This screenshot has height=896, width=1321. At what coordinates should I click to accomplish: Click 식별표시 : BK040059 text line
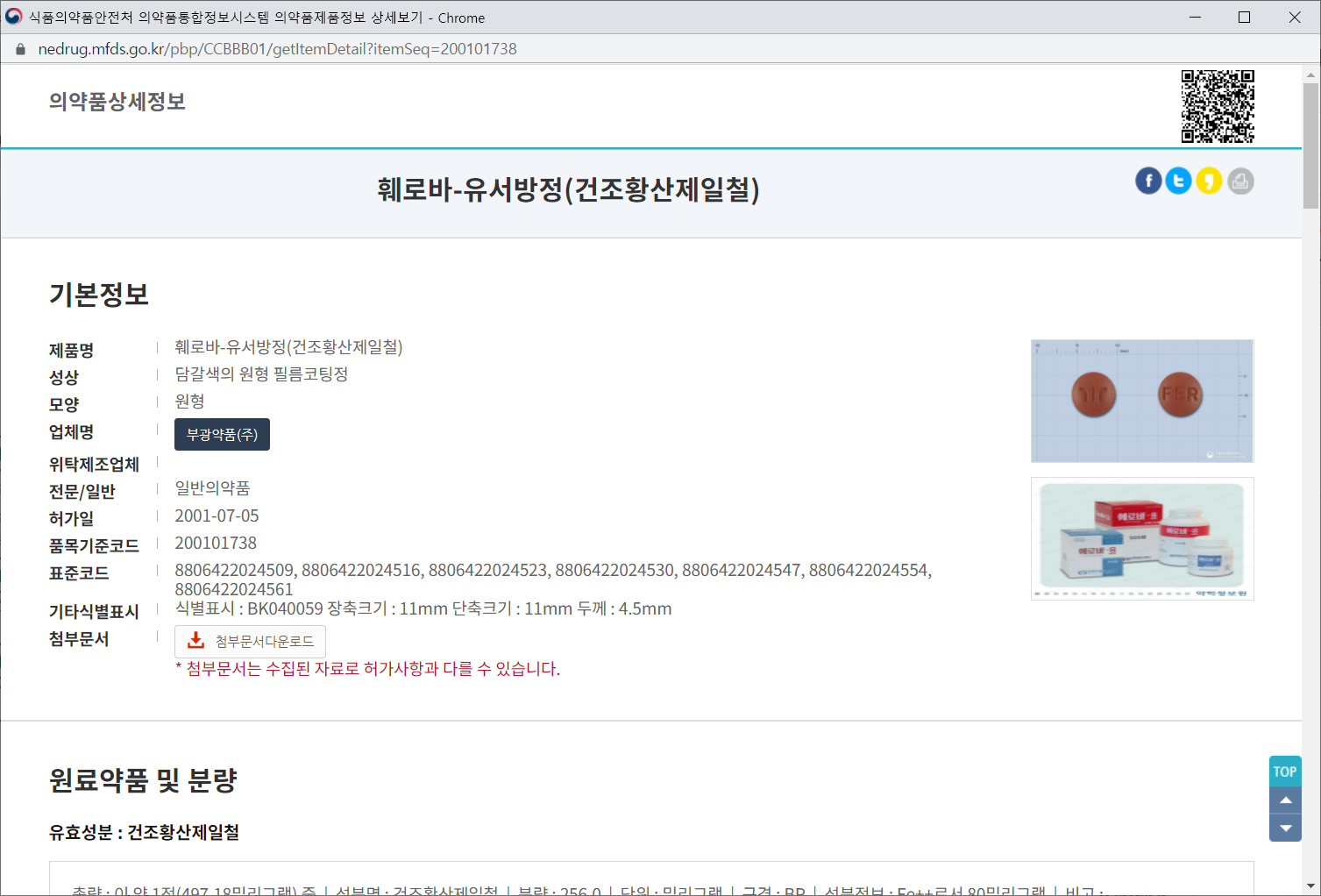point(423,608)
